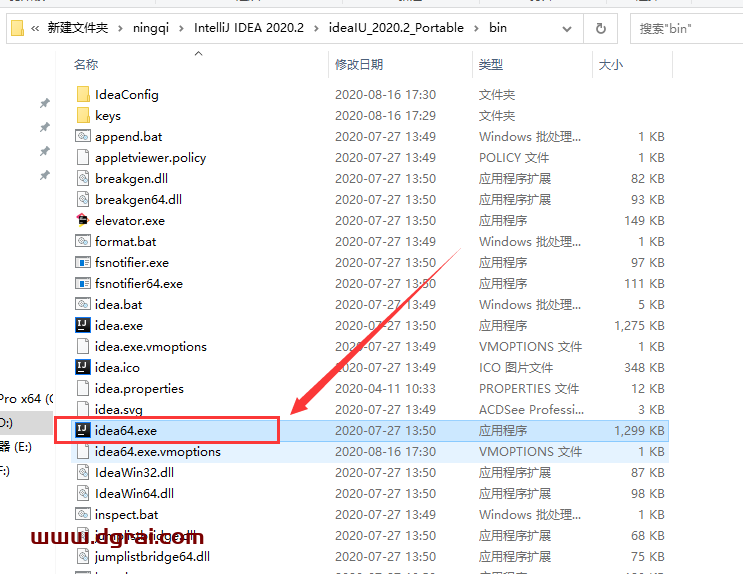
Task: Select the E: drive in navigation pane
Action: [16, 446]
